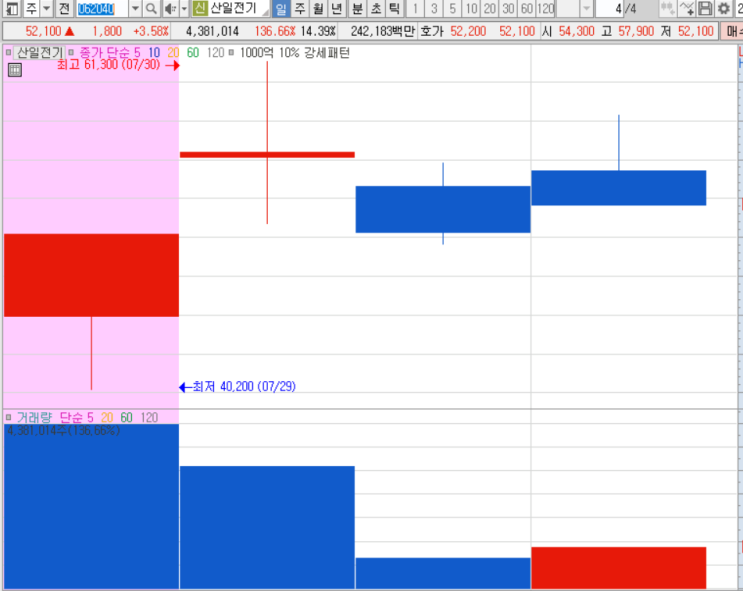Click the candlestick add chart icon
This screenshot has width=743, height=591.
667,9
